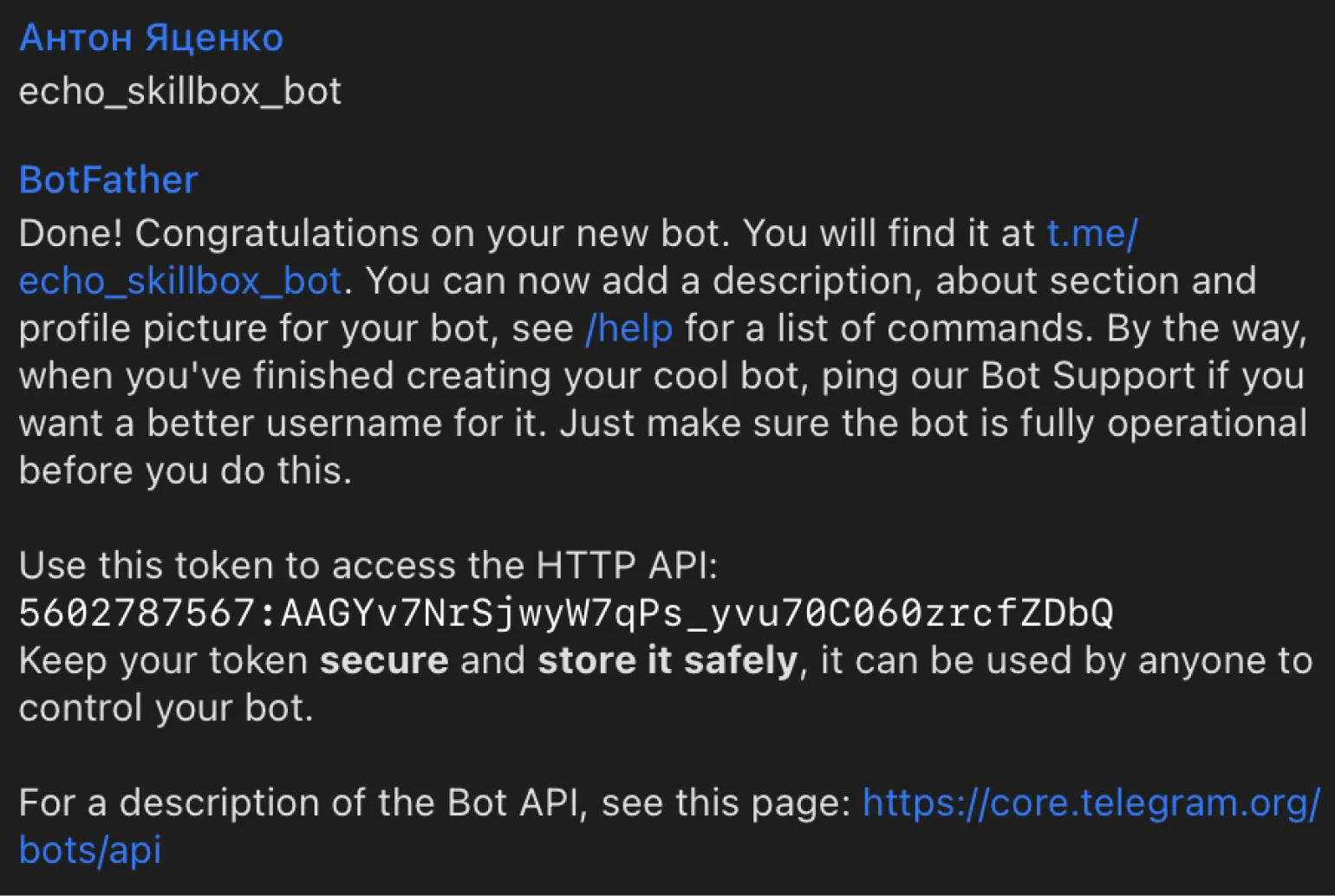Viewport: 1335px width, 896px height.
Task: Click the token part starting with AAGYv7
Action: [696, 614]
